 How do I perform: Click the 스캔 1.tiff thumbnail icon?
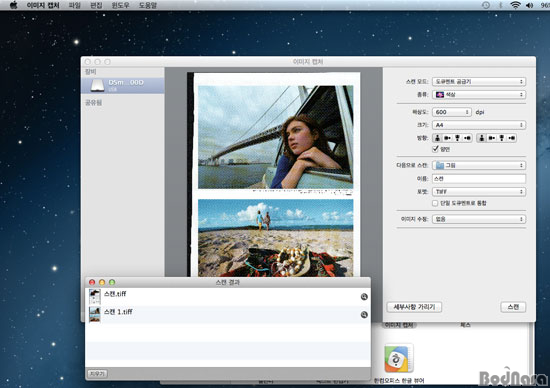click(x=94, y=315)
